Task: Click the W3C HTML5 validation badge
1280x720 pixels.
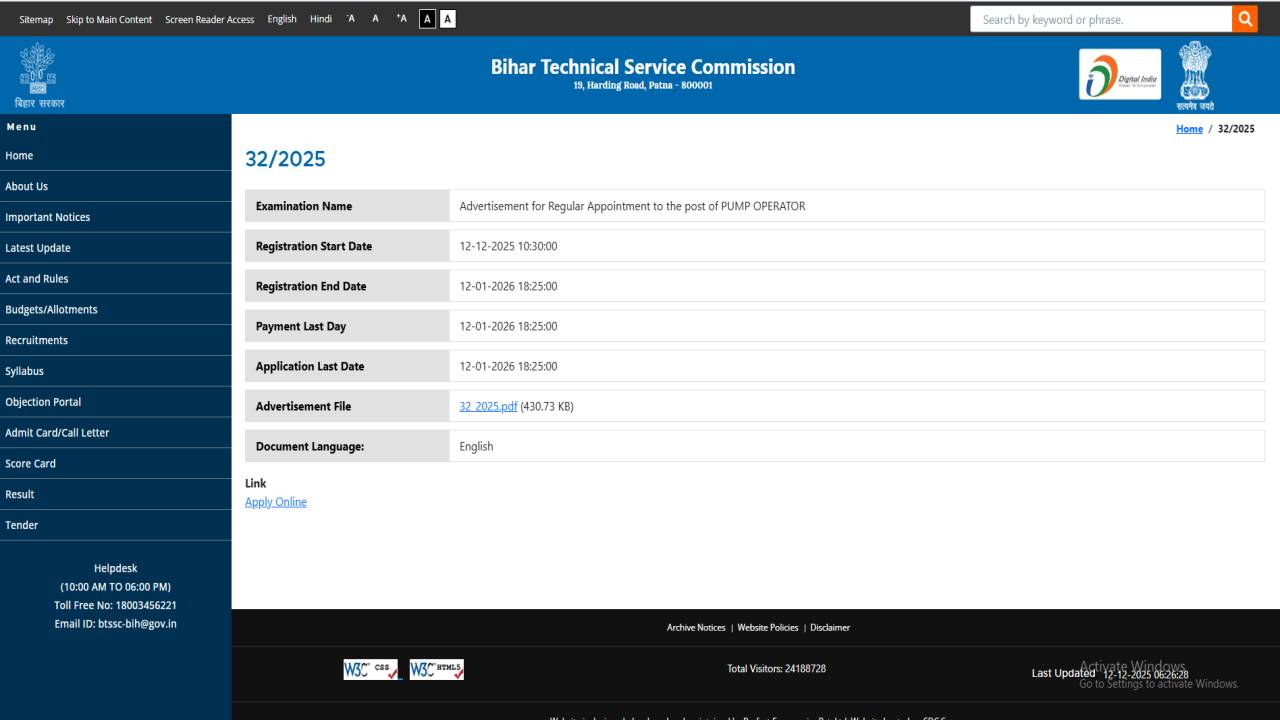Action: [435, 669]
